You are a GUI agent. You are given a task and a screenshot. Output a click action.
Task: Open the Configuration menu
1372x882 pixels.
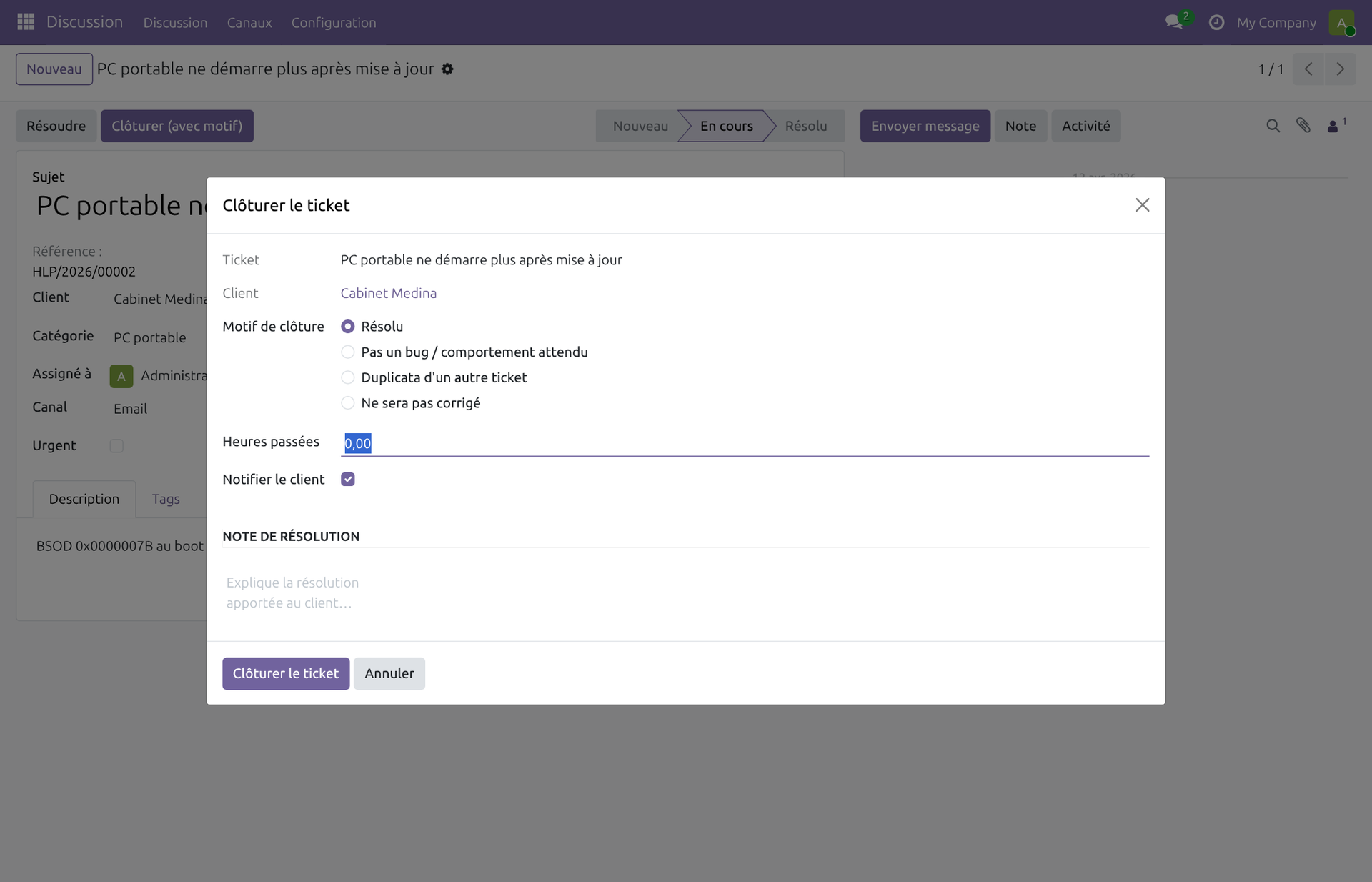click(x=333, y=22)
